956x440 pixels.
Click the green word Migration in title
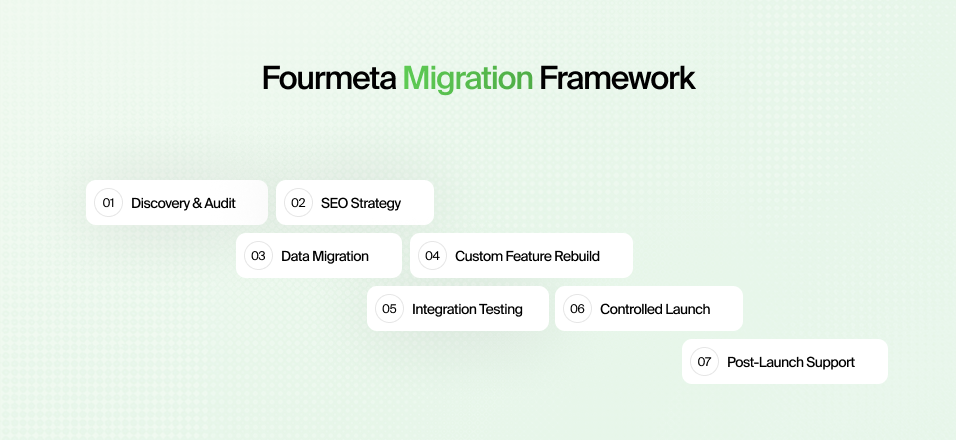(468, 79)
